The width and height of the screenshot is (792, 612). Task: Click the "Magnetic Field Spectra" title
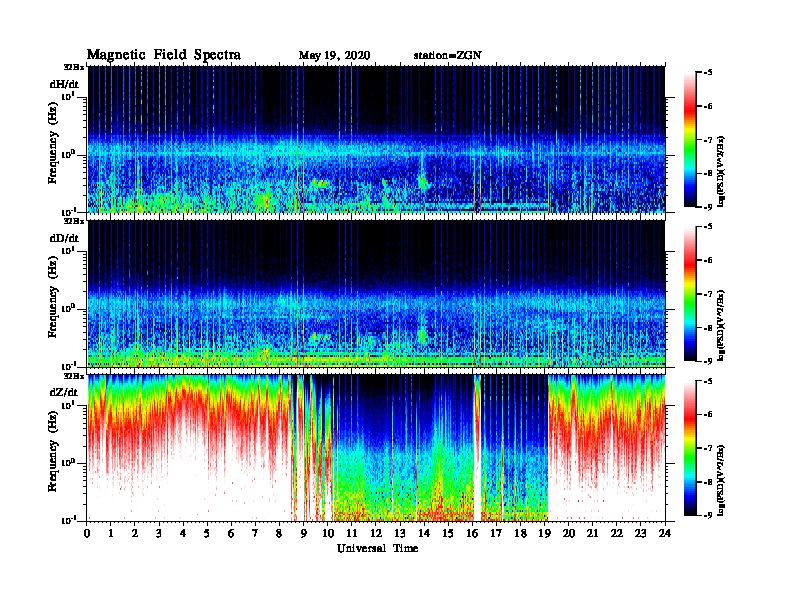click(164, 55)
